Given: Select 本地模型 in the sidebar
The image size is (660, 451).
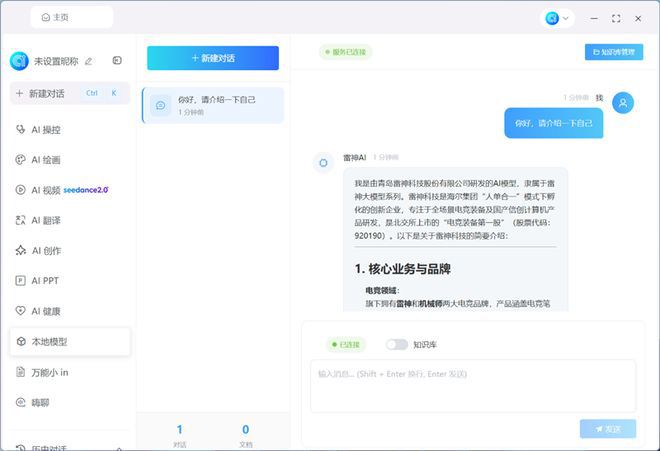Looking at the screenshot, I should coord(70,342).
